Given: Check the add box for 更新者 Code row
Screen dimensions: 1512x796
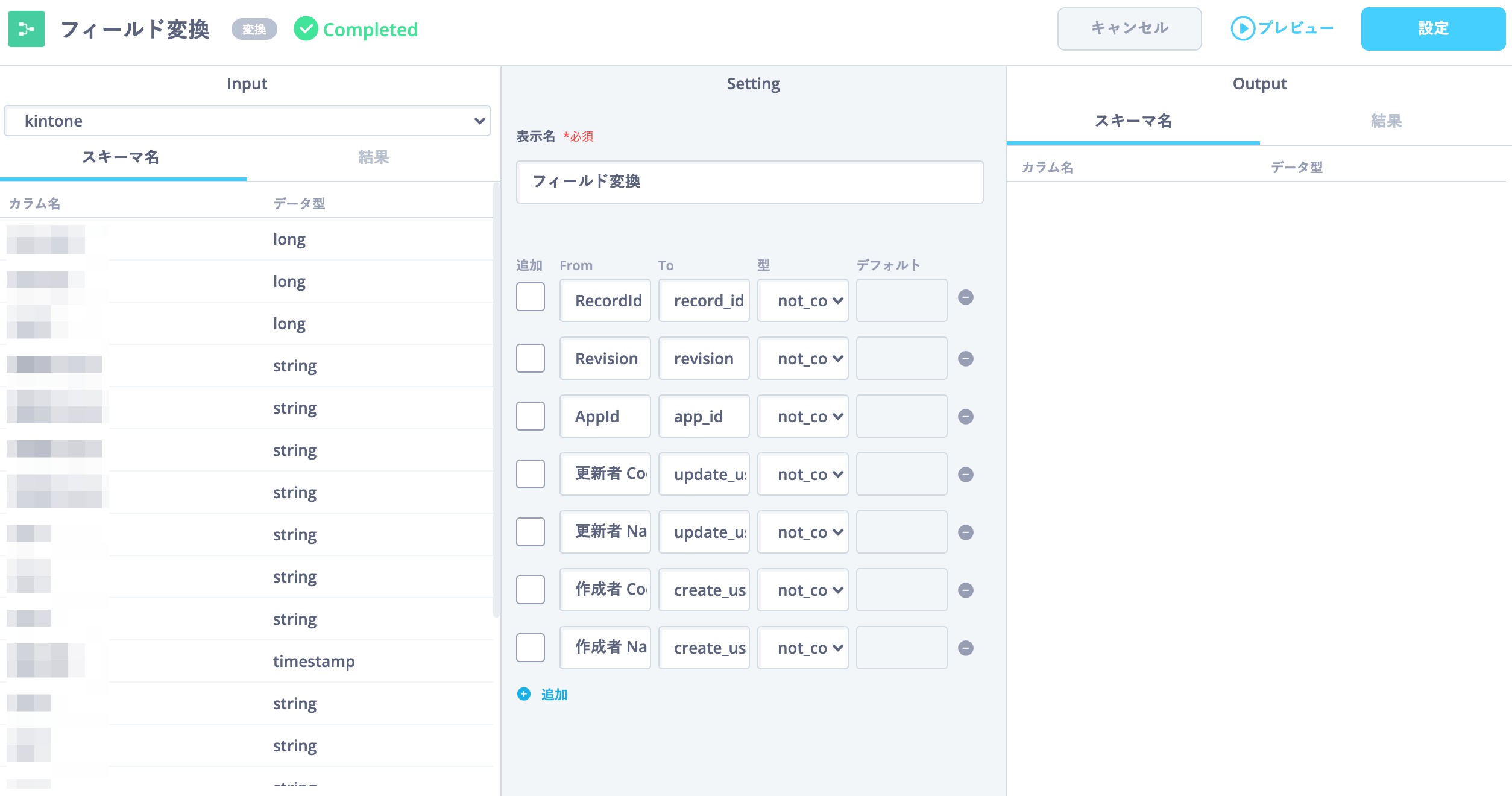Looking at the screenshot, I should [x=531, y=474].
